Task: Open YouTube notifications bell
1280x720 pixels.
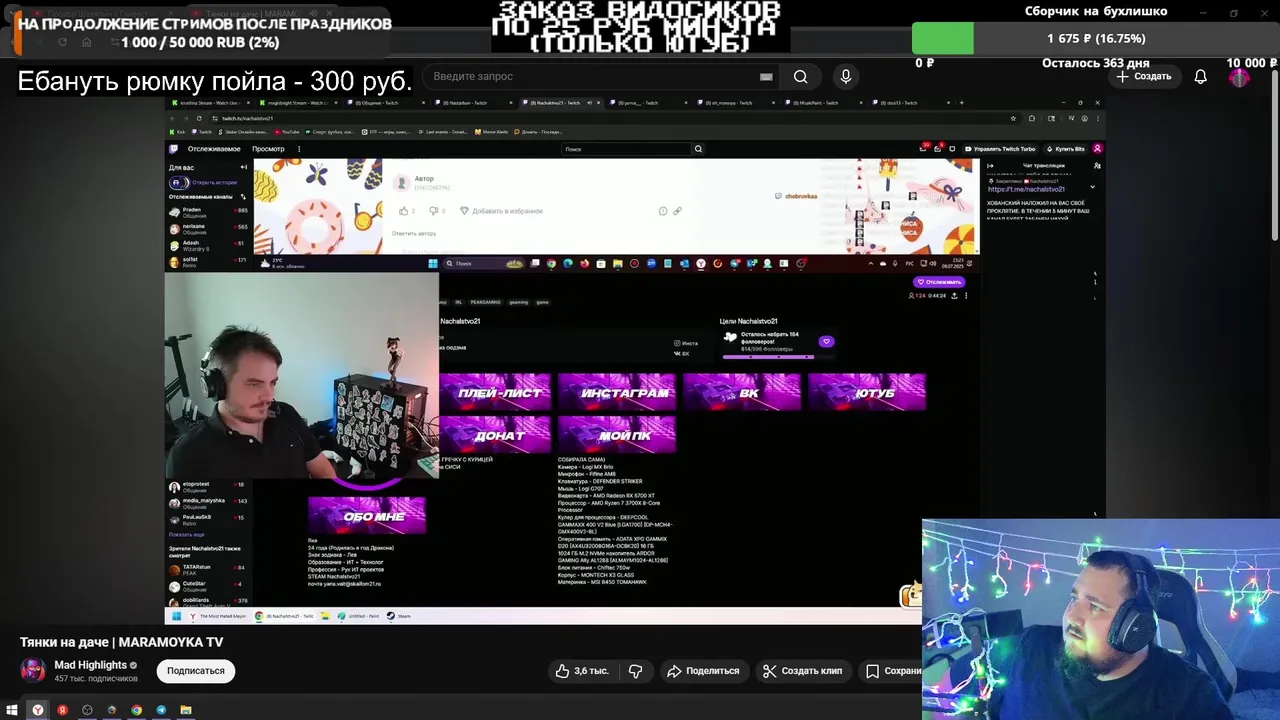Action: click(1201, 76)
